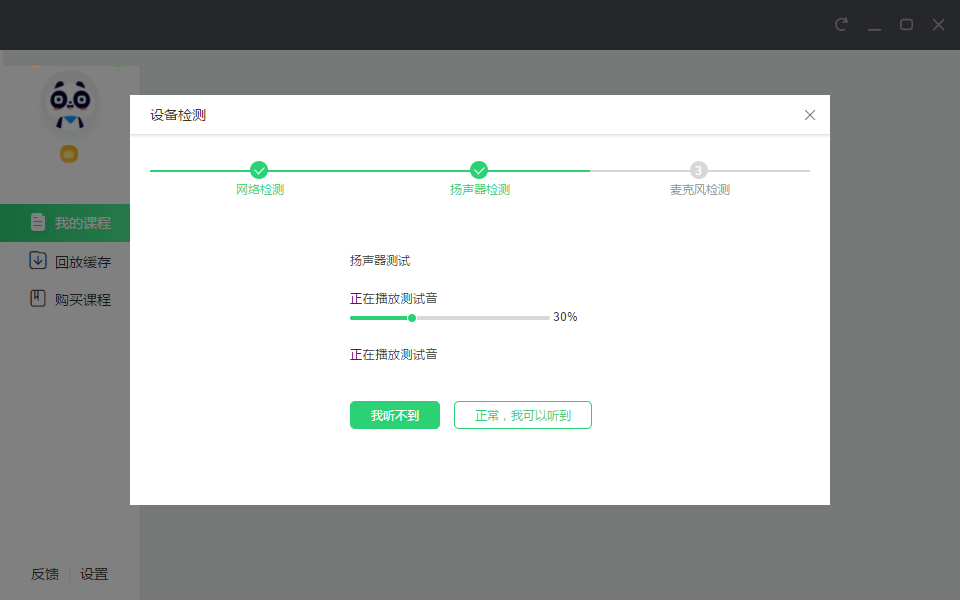Click the gray step-3 circle for 麦克风检测
Image resolution: width=960 pixels, height=600 pixels.
[698, 169]
